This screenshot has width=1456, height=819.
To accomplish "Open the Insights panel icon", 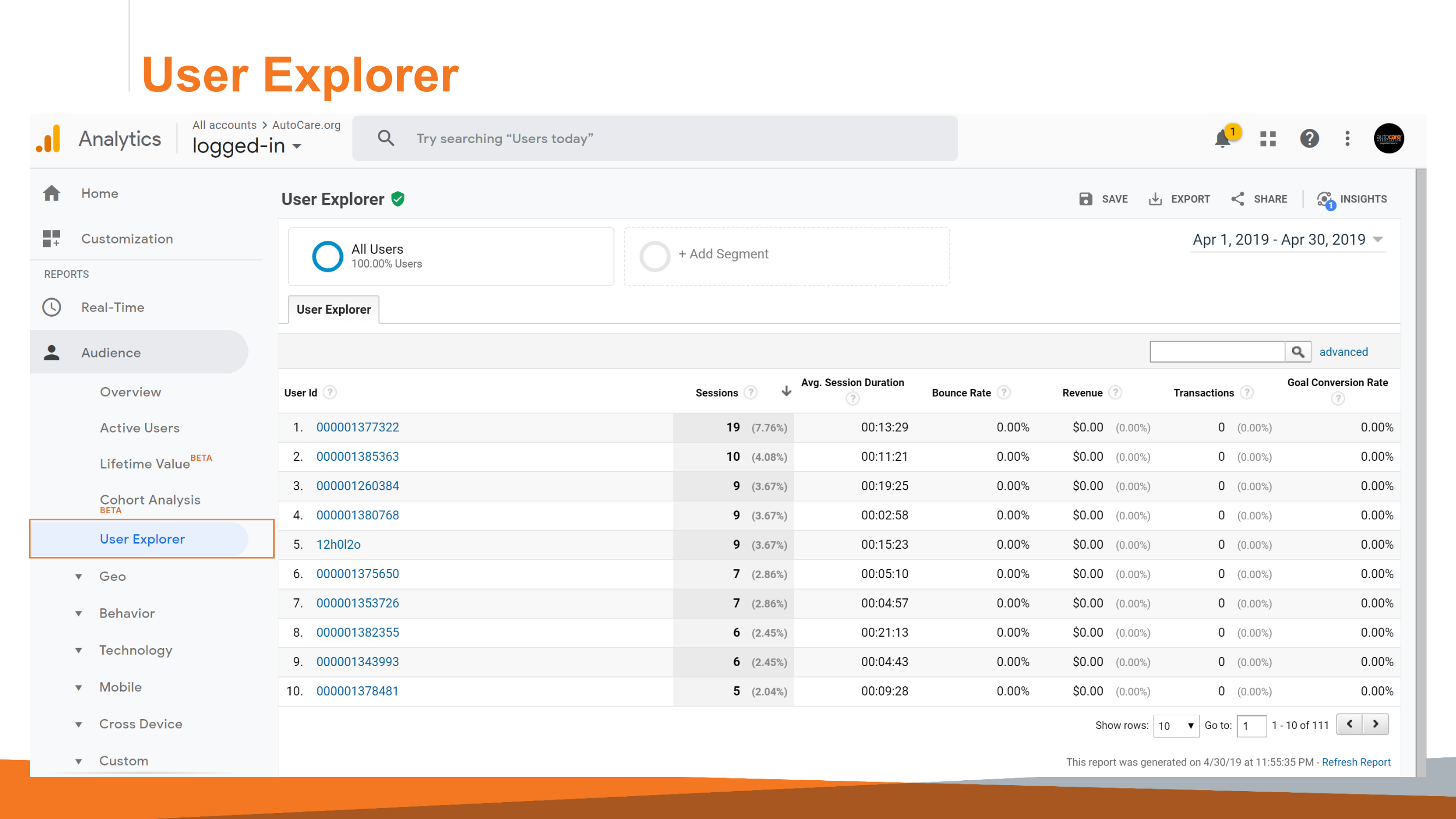I will 1325,199.
